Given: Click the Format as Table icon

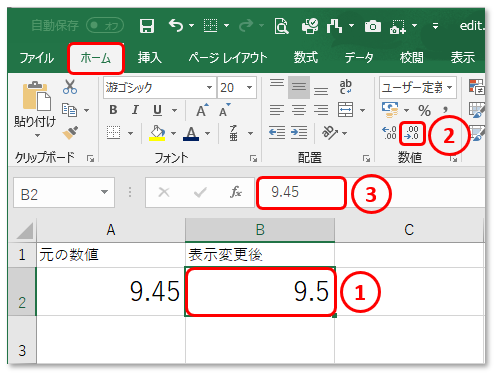Looking at the screenshot, I should (477, 110).
